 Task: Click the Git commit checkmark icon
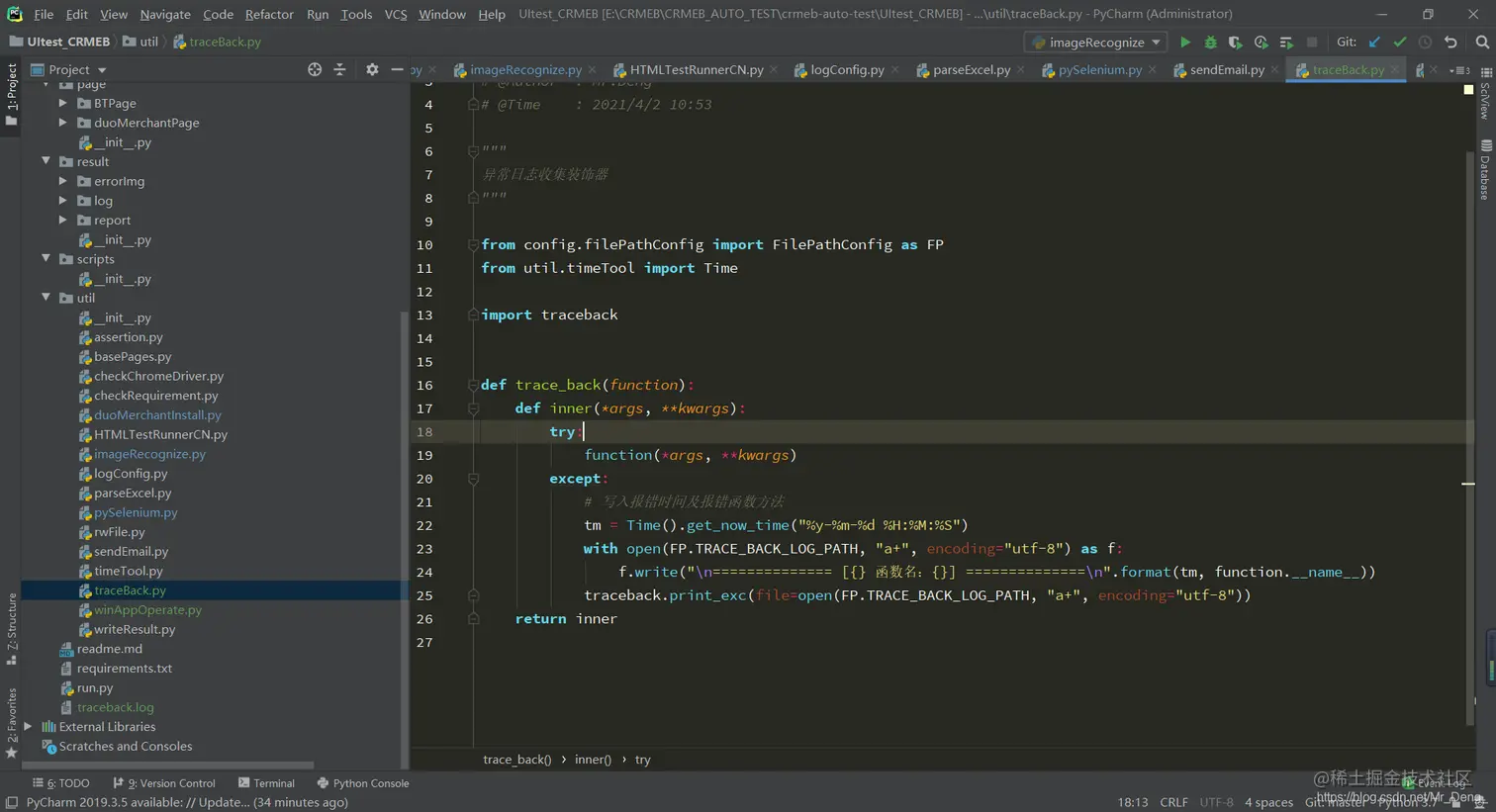pyautogui.click(x=1399, y=43)
